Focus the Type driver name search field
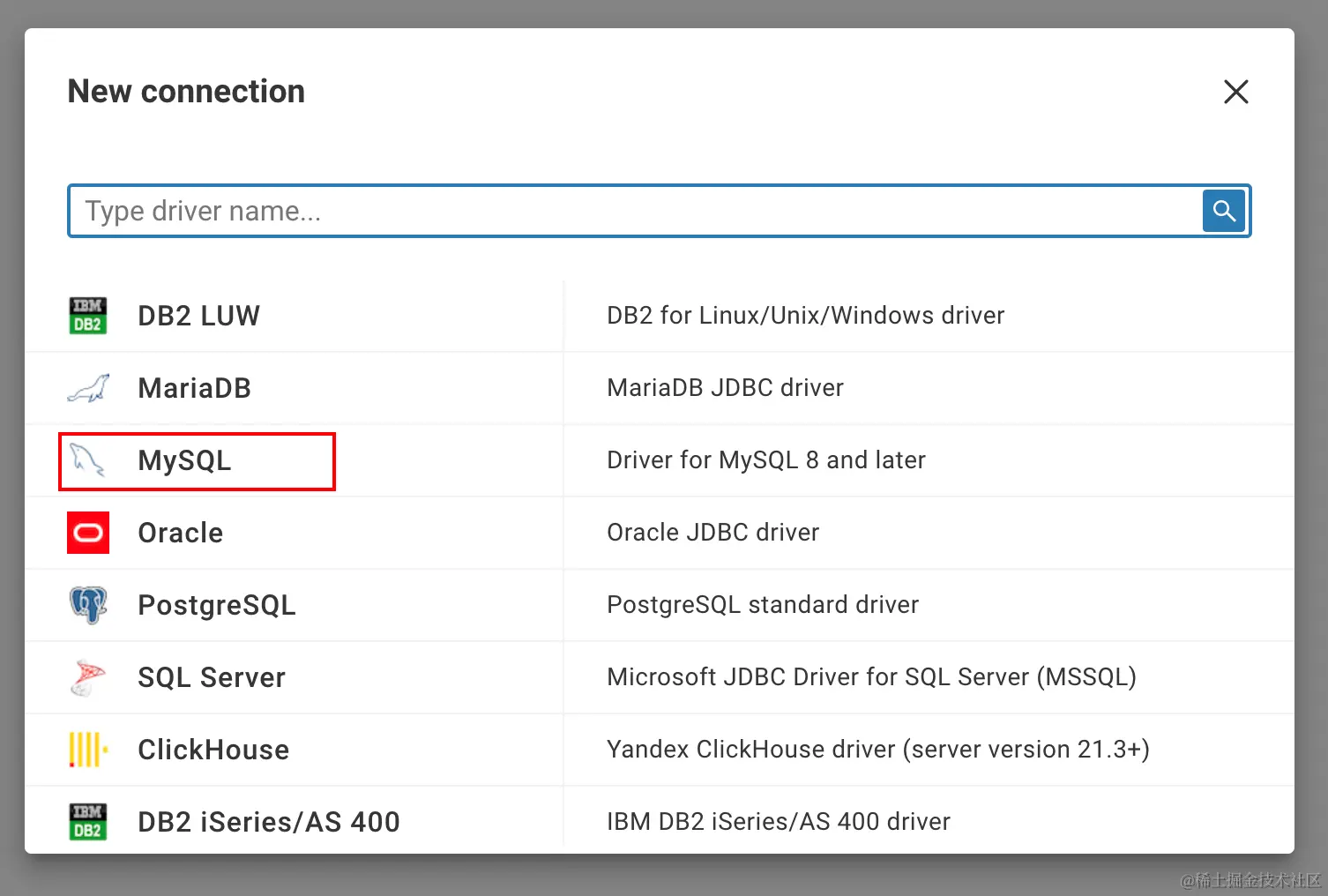1328x896 pixels. pyautogui.click(x=635, y=212)
